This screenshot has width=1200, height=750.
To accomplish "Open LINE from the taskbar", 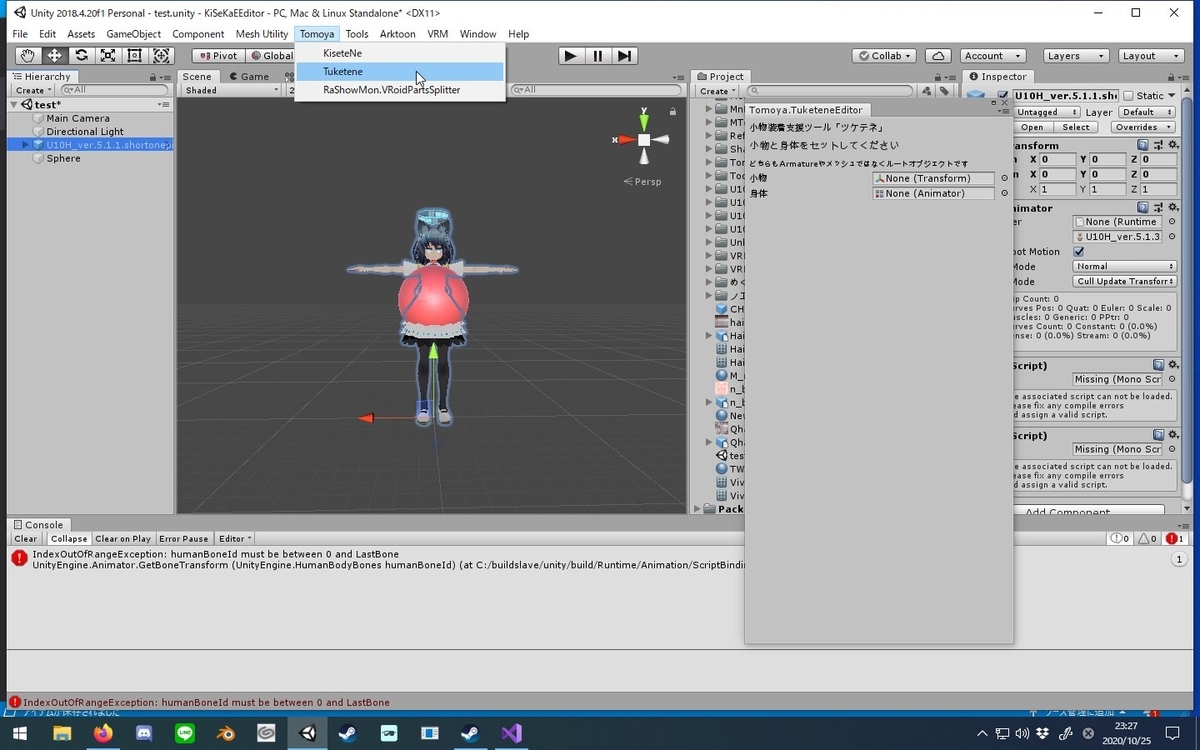I will (185, 733).
